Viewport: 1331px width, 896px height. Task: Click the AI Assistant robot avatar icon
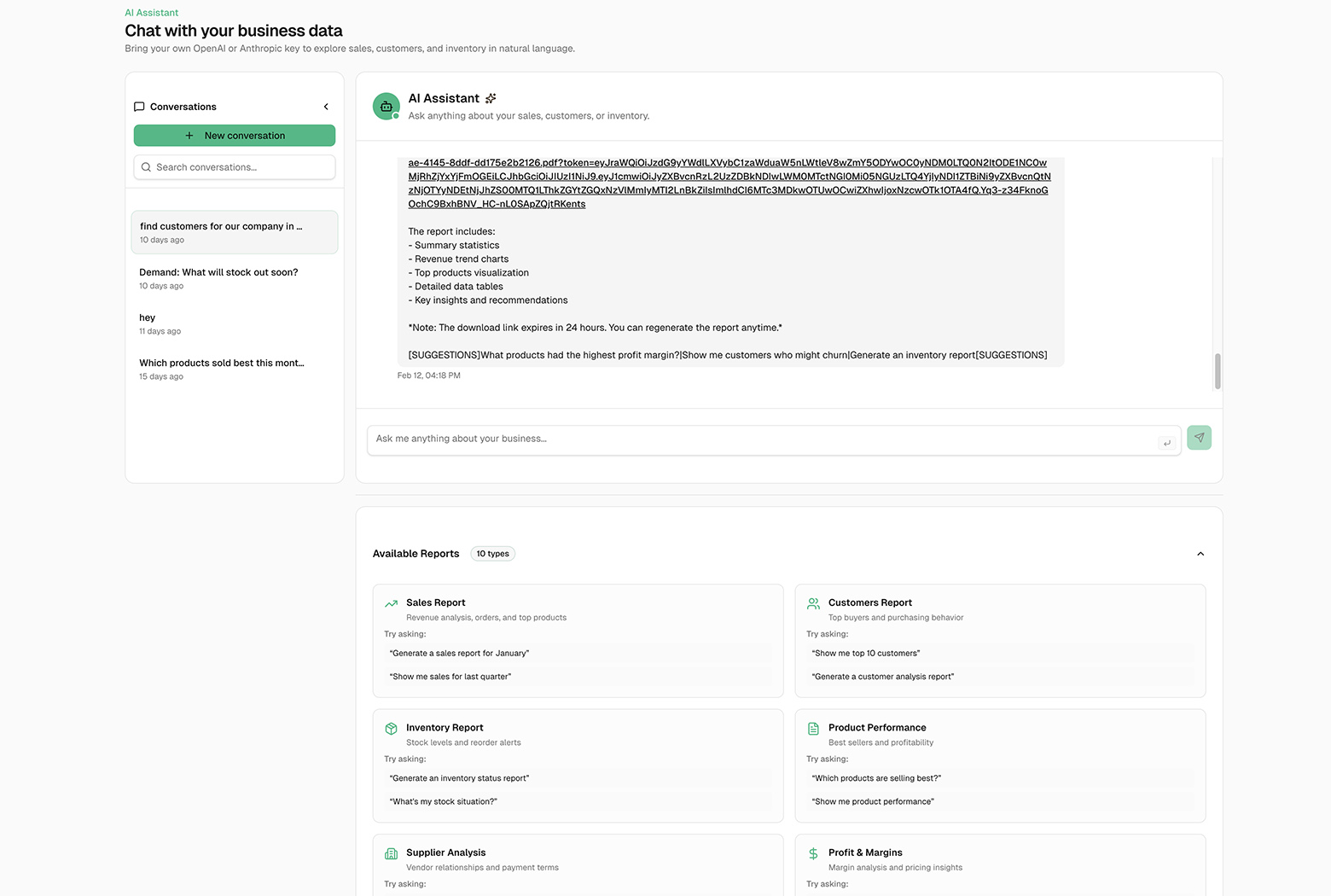[x=386, y=106]
